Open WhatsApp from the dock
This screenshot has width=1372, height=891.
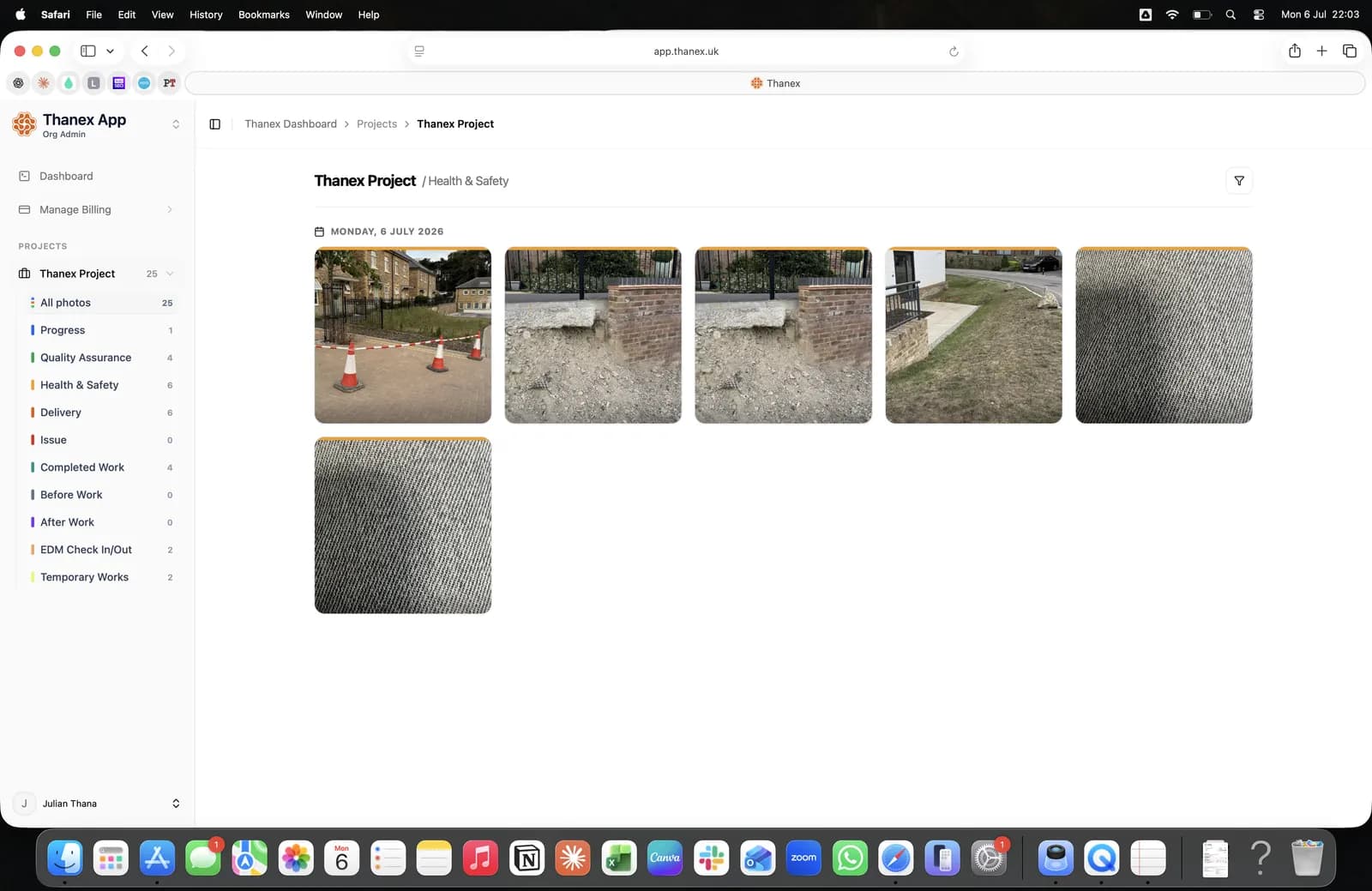(x=850, y=858)
